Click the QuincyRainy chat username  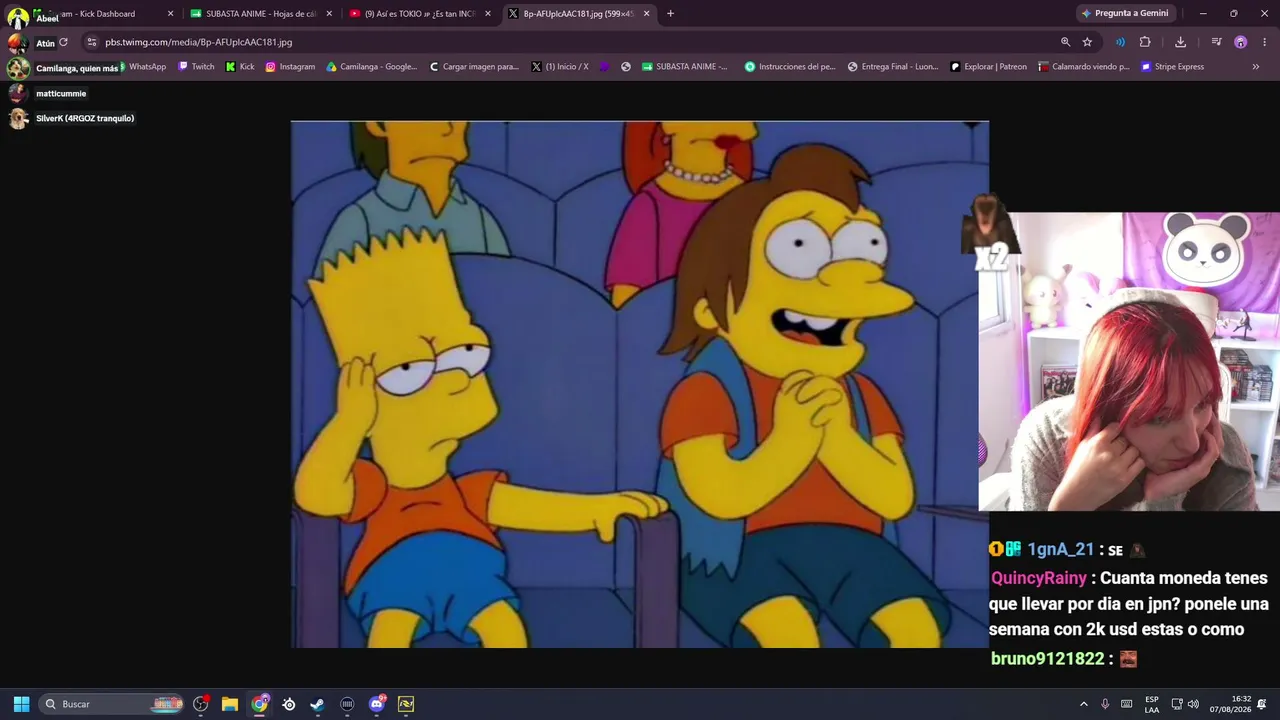(1038, 578)
